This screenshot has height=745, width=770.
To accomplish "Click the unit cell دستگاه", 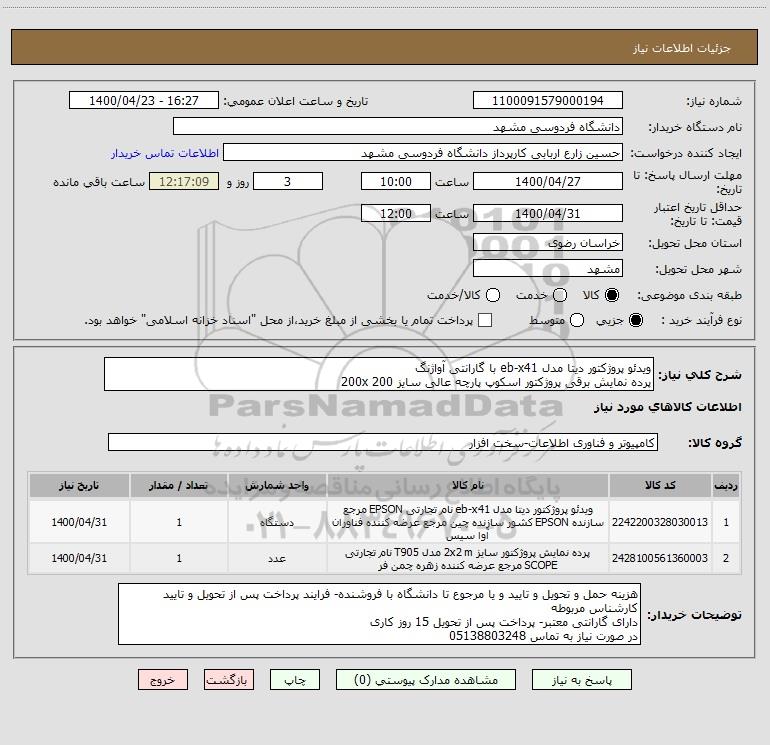I will tap(277, 522).
